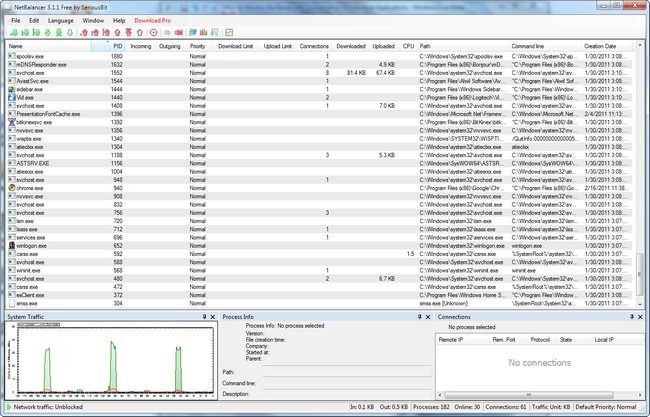650x417 pixels.
Task: Click the sixth red outlined upload icon
Action: point(140,32)
